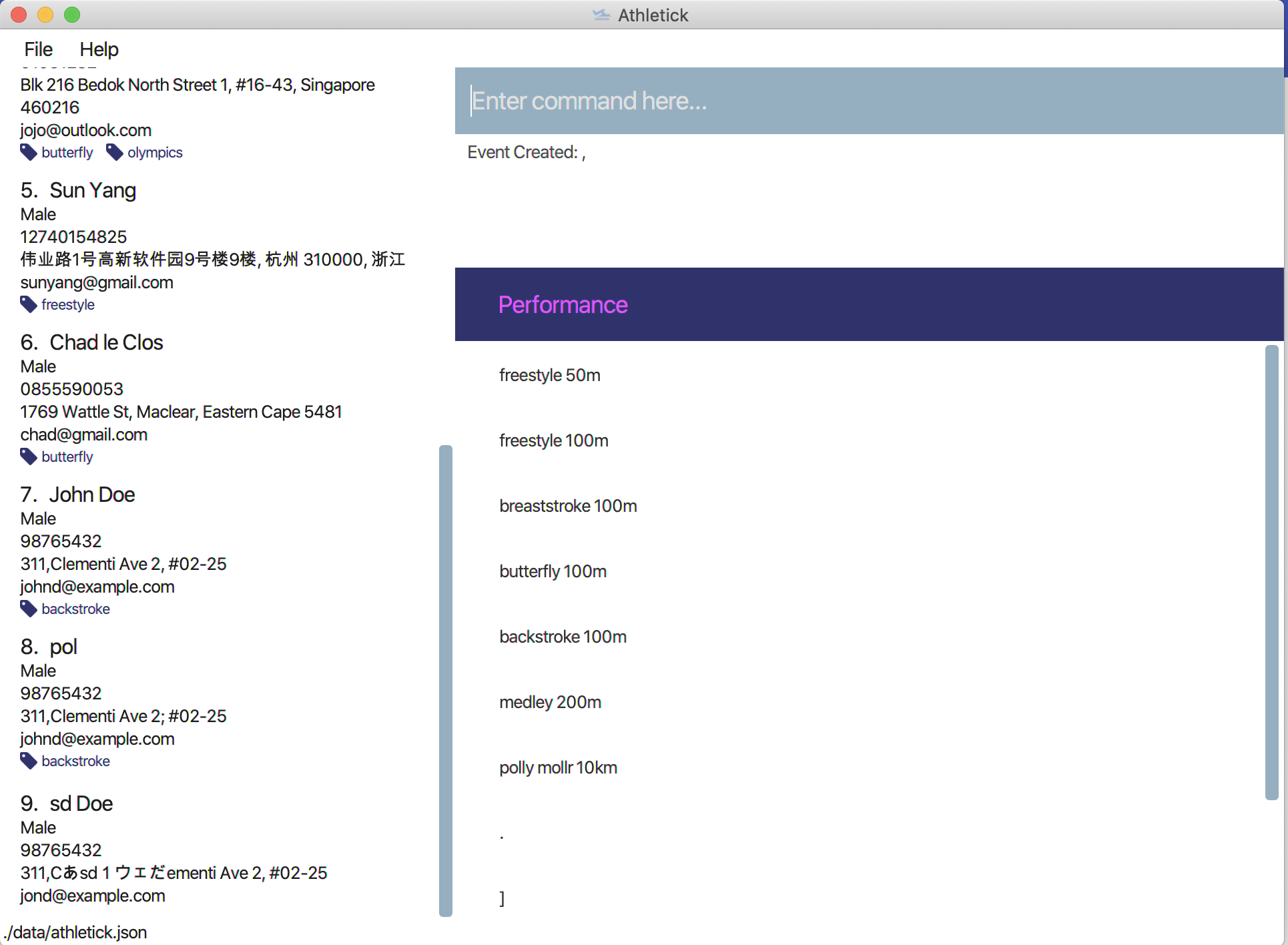Click the backstroke tag icon under pol
Screen dimensions: 1288x945
click(x=28, y=761)
